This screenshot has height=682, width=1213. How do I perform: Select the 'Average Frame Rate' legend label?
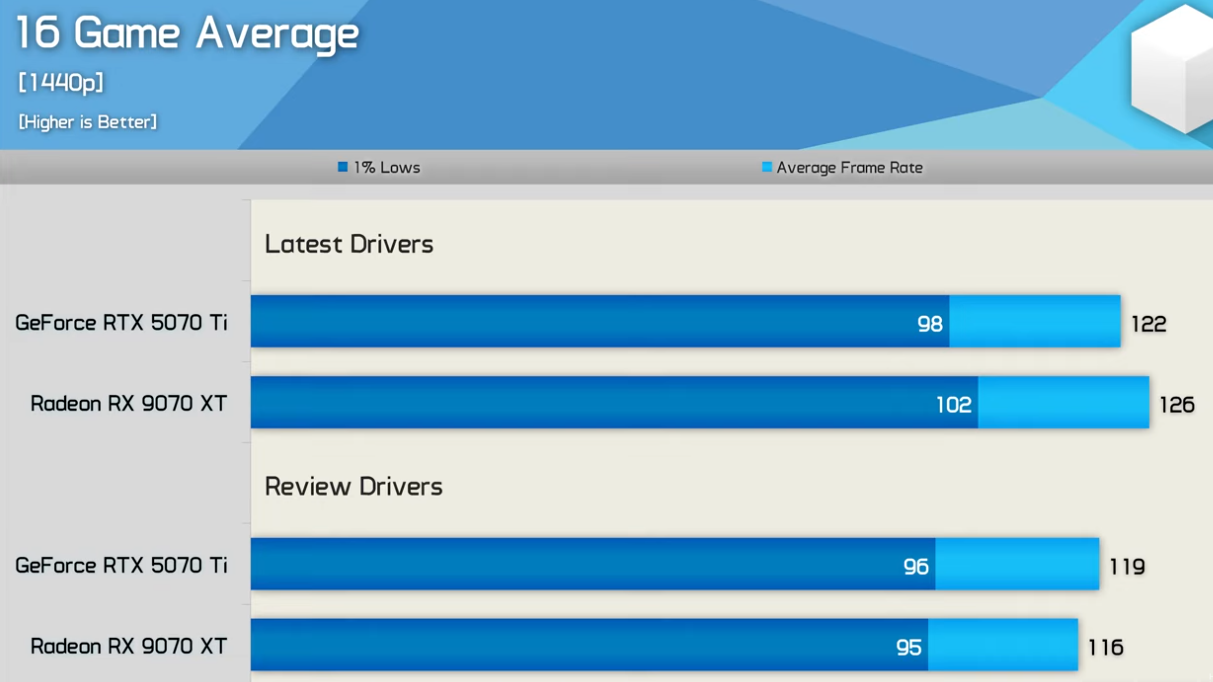click(850, 167)
